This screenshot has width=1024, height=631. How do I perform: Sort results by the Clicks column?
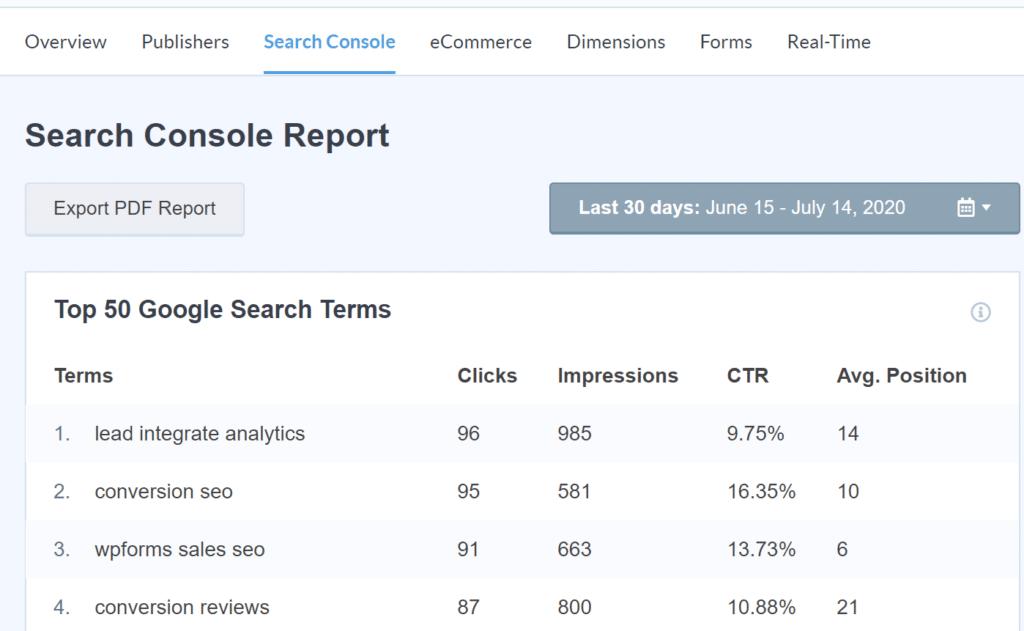point(487,375)
